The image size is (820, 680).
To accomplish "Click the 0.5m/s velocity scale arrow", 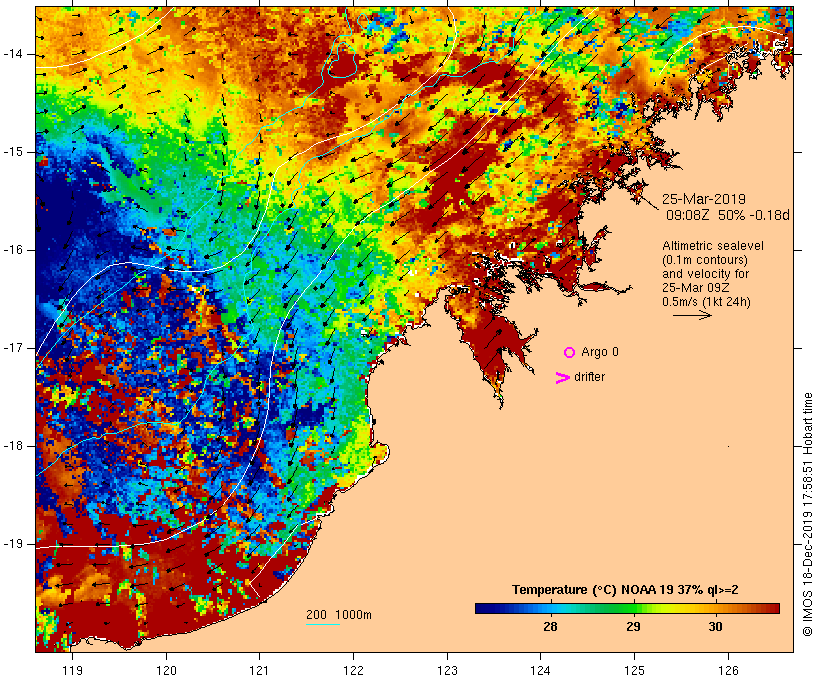I will (692, 315).
